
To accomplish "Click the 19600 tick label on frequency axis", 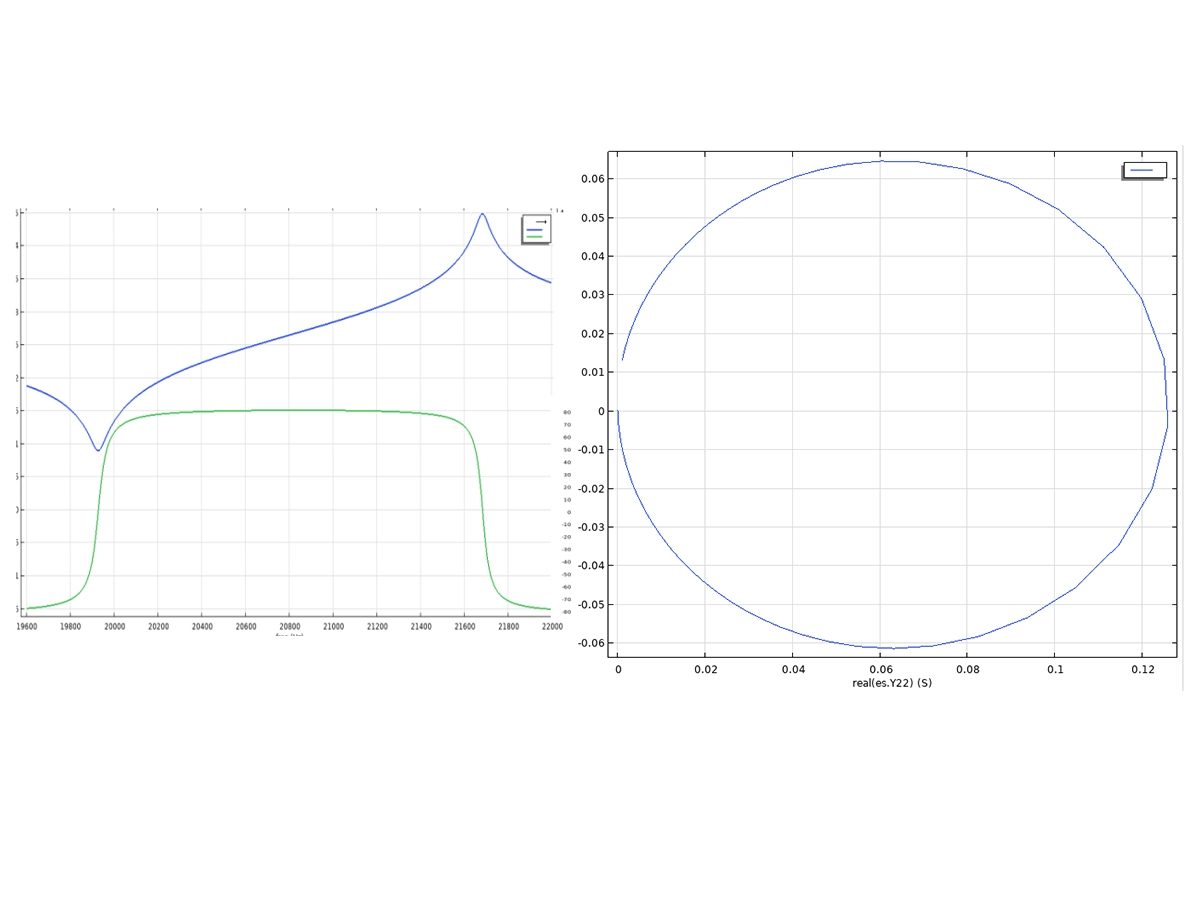I will pyautogui.click(x=26, y=626).
